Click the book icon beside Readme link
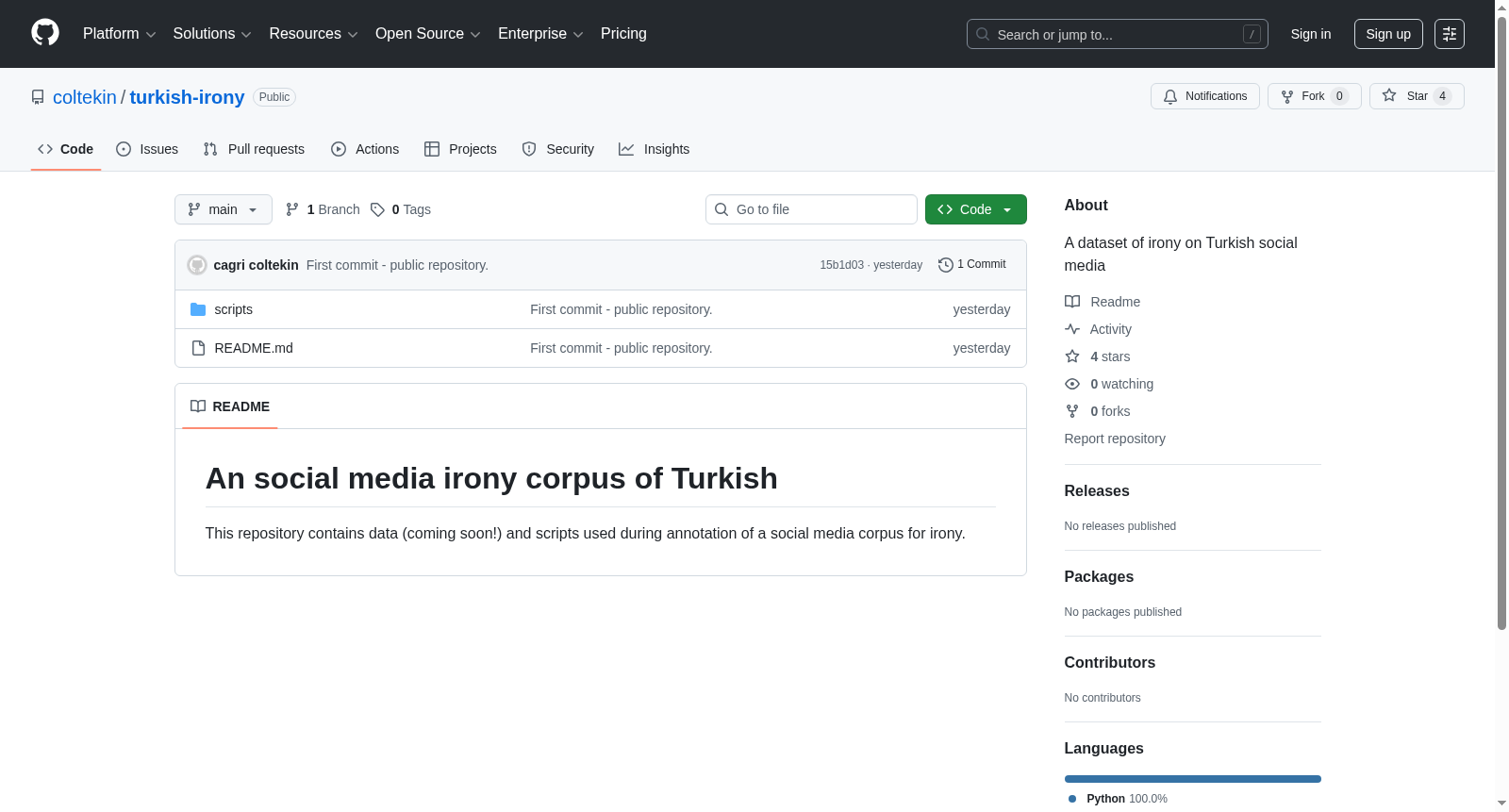1509x812 pixels. pyautogui.click(x=1072, y=302)
